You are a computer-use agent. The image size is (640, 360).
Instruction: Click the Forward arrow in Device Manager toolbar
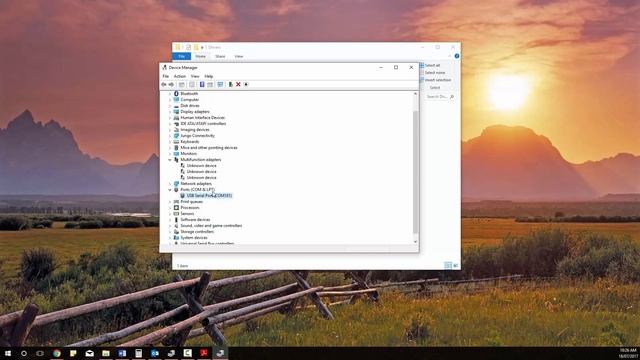(171, 84)
